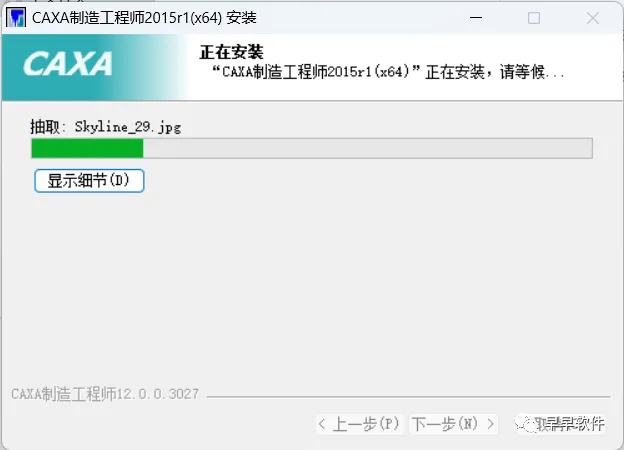Click the CAXA logo banner
Screen dimensions: 624x450
[x=95, y=67]
